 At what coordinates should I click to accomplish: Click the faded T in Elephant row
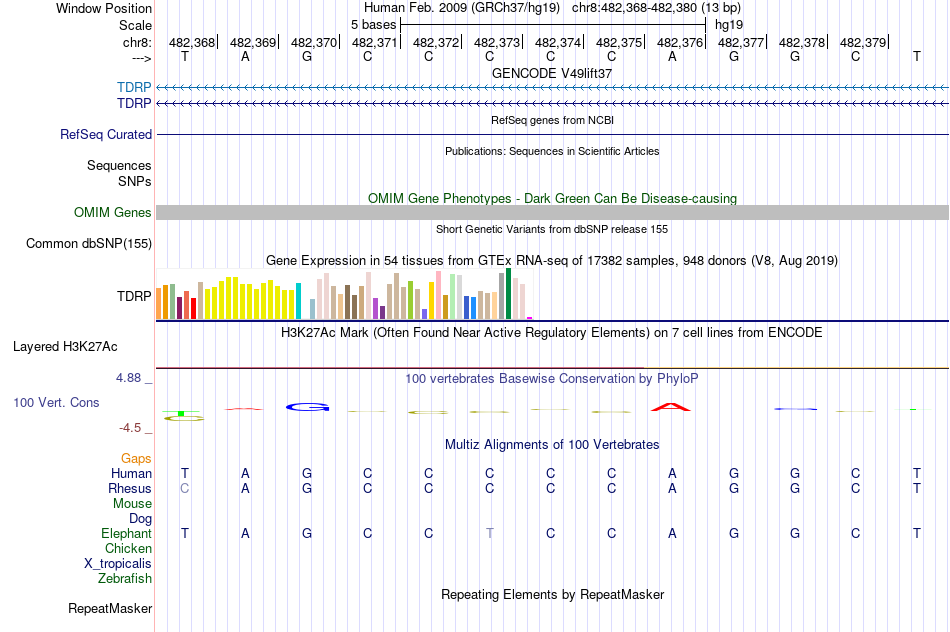pos(490,533)
